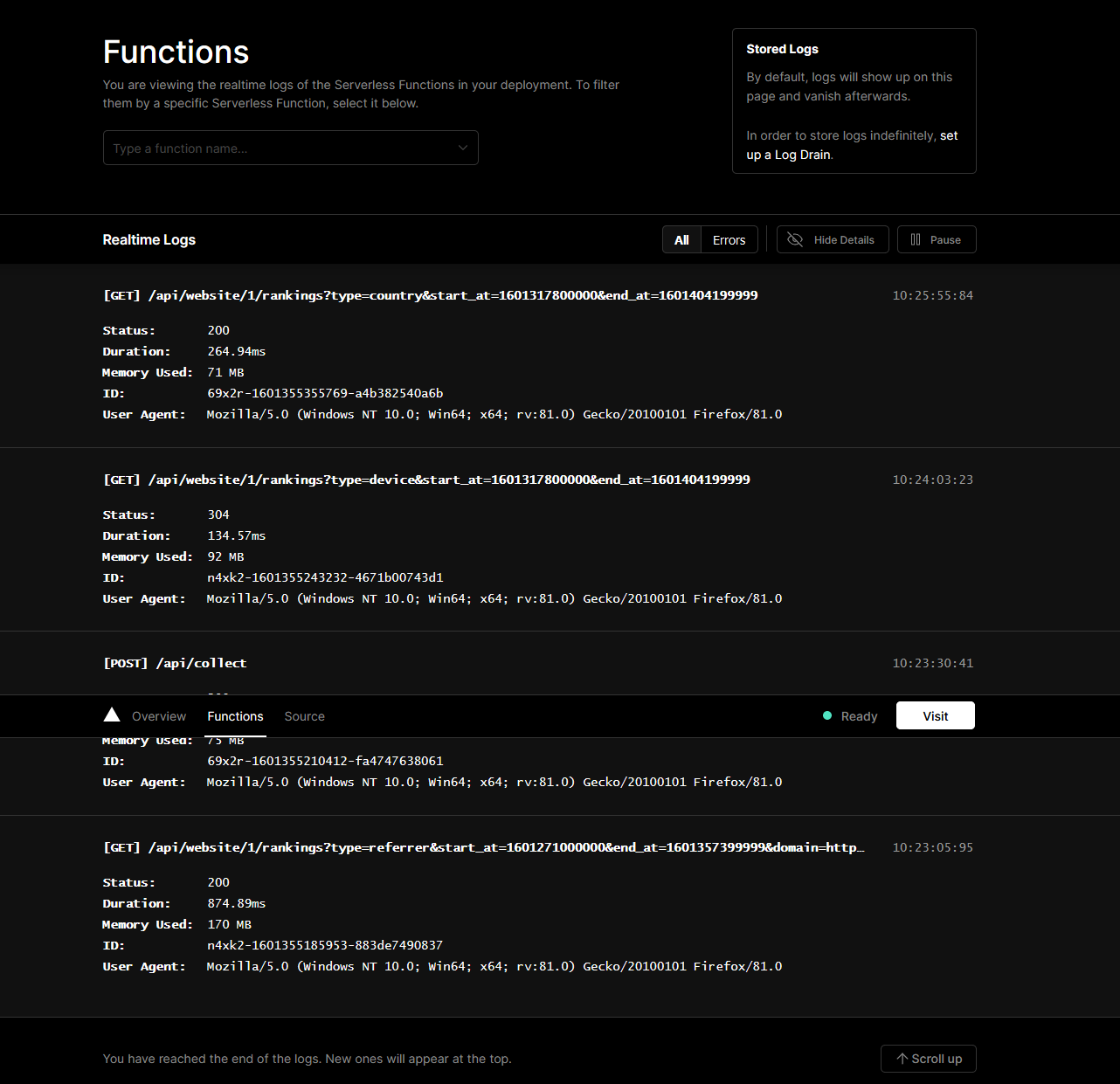Click the Scroll up button
Image resolution: width=1120 pixels, height=1084 pixels.
click(928, 1058)
